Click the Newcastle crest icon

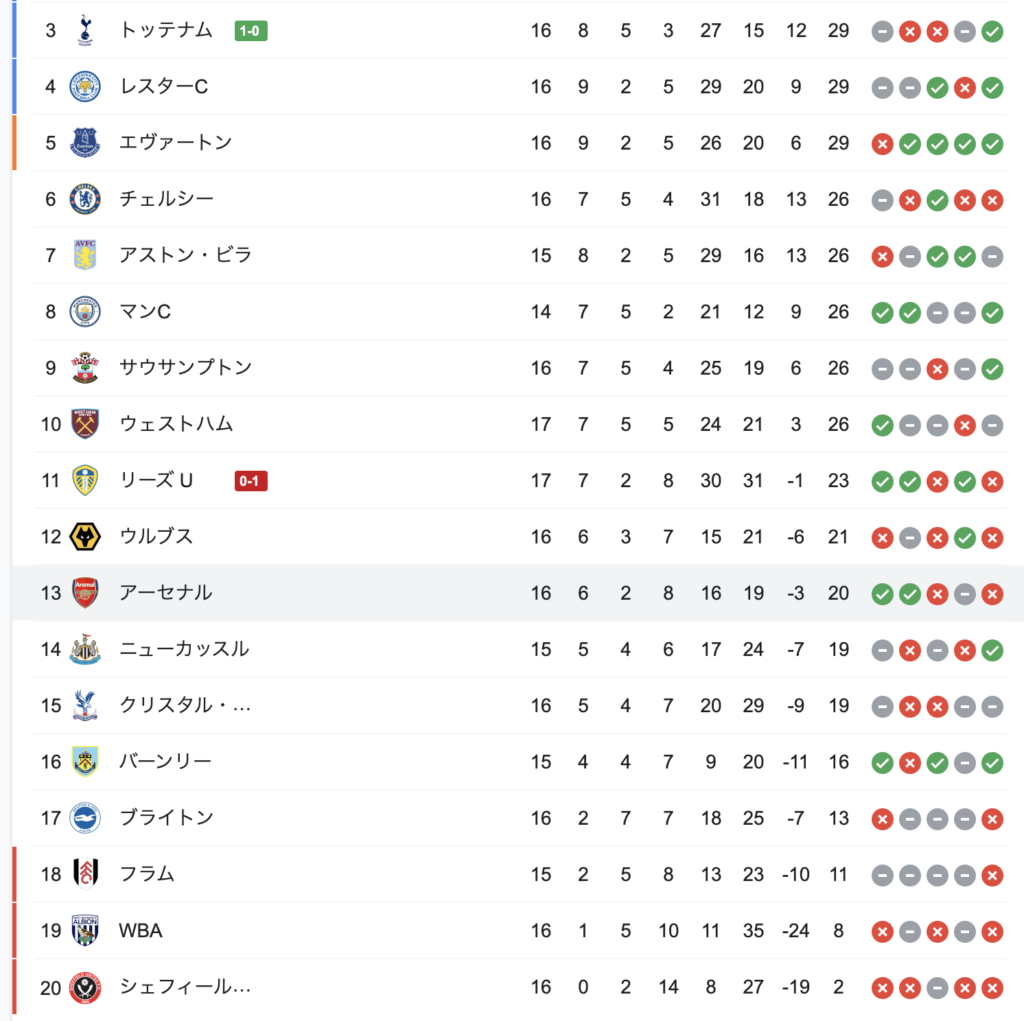(x=85, y=649)
